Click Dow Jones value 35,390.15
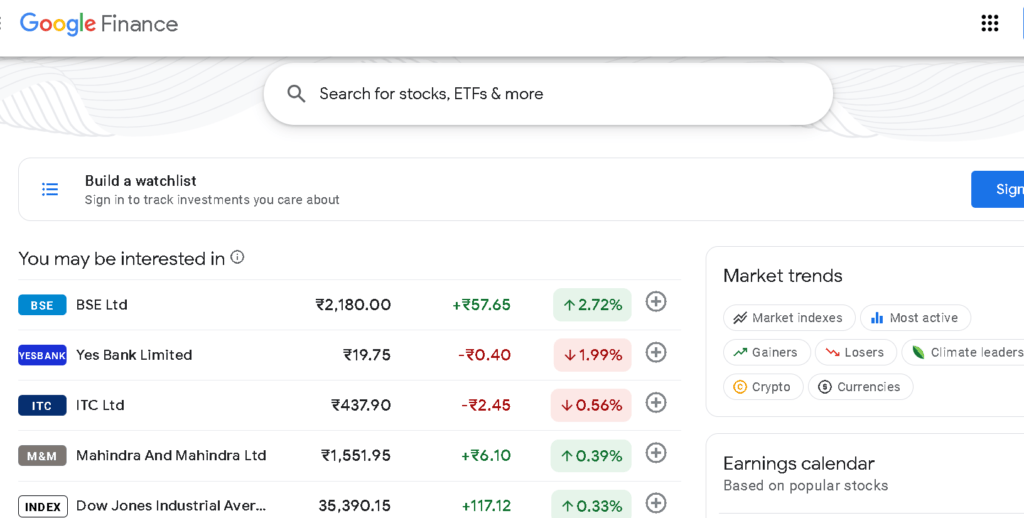This screenshot has width=1024, height=518. tap(355, 506)
